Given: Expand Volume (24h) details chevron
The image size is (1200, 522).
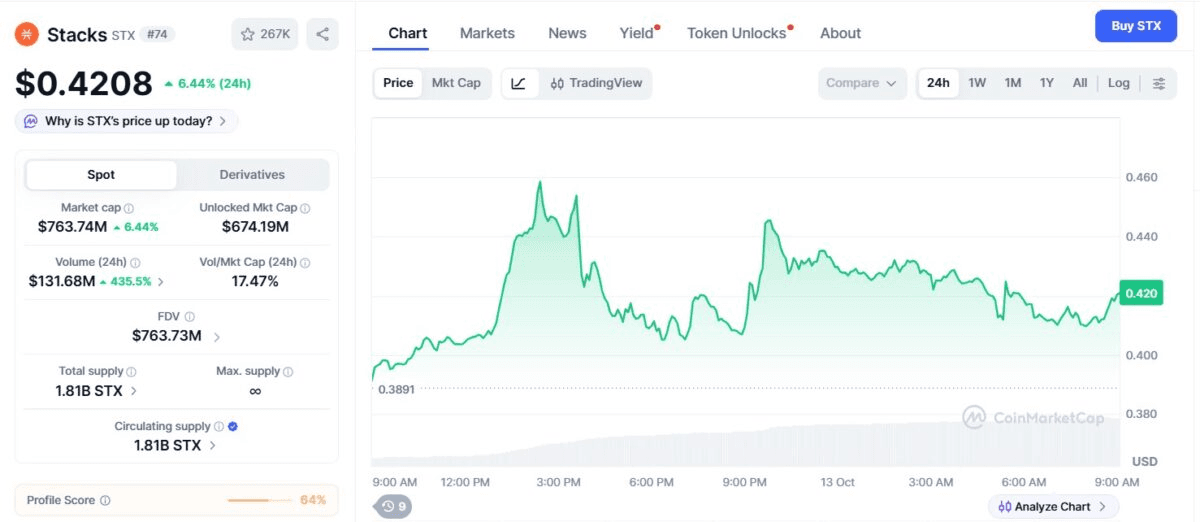Looking at the screenshot, I should (x=162, y=282).
